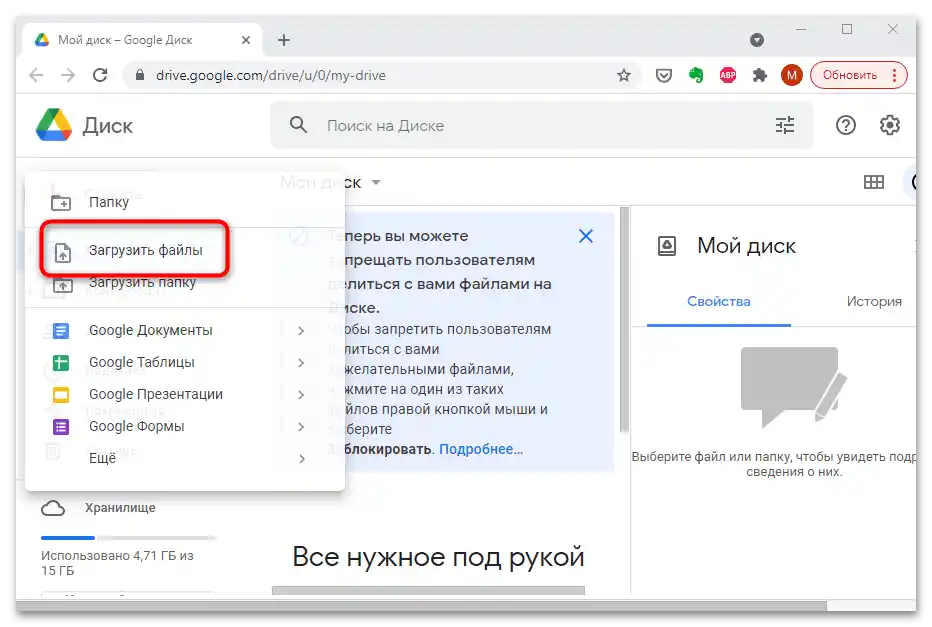Open search filter options icon
The width and height of the screenshot is (932, 627).
tap(785, 125)
